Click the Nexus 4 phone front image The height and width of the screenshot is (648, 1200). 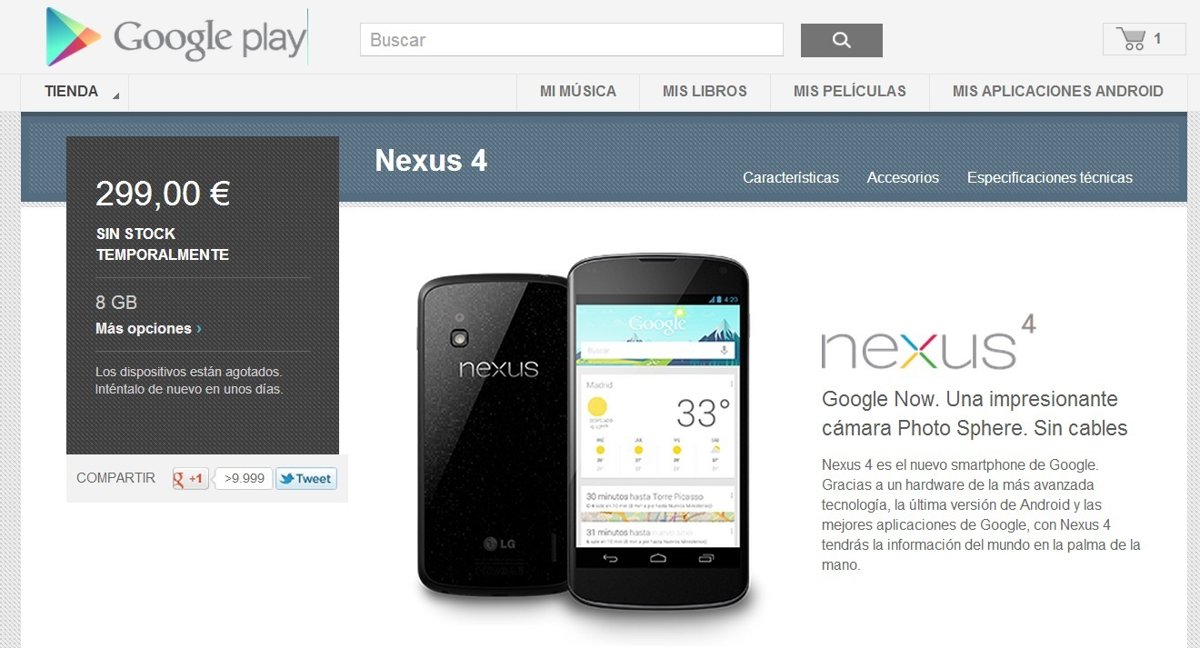pyautogui.click(x=659, y=431)
